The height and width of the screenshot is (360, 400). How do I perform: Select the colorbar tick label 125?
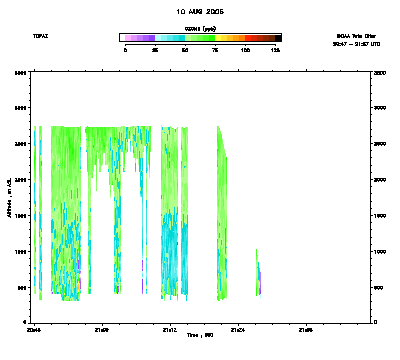pos(275,50)
